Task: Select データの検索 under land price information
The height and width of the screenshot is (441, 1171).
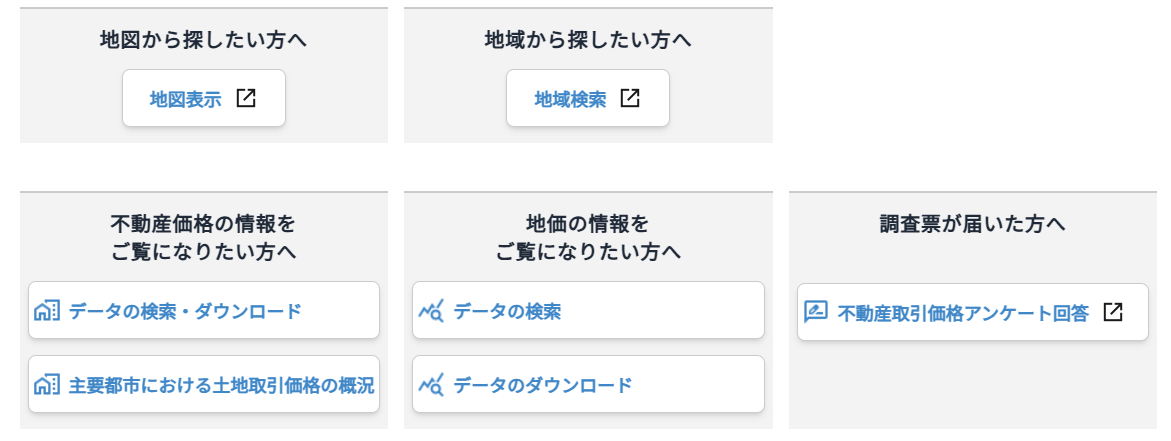Action: pyautogui.click(x=507, y=311)
